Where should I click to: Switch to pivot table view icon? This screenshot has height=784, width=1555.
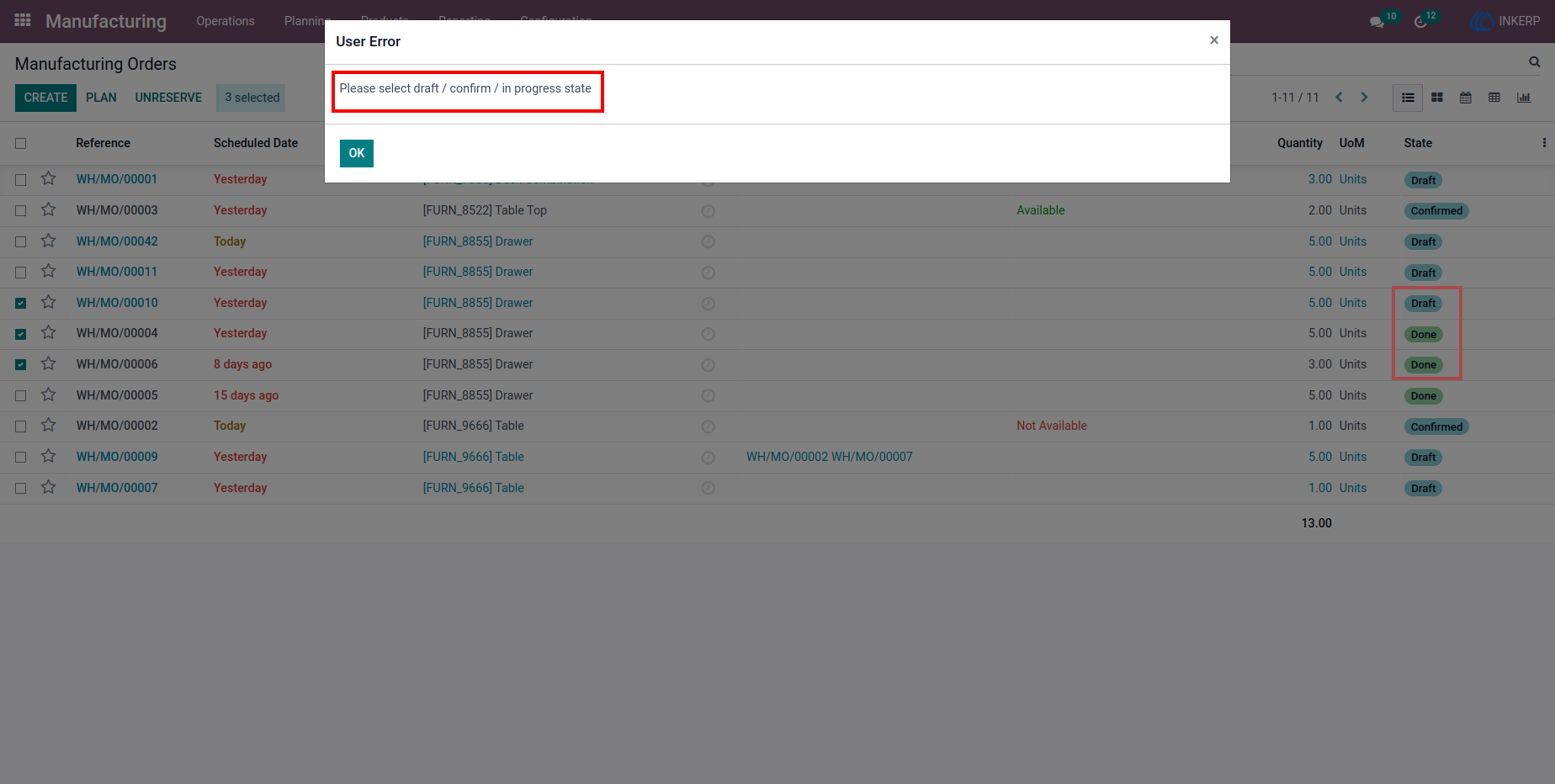coord(1494,98)
